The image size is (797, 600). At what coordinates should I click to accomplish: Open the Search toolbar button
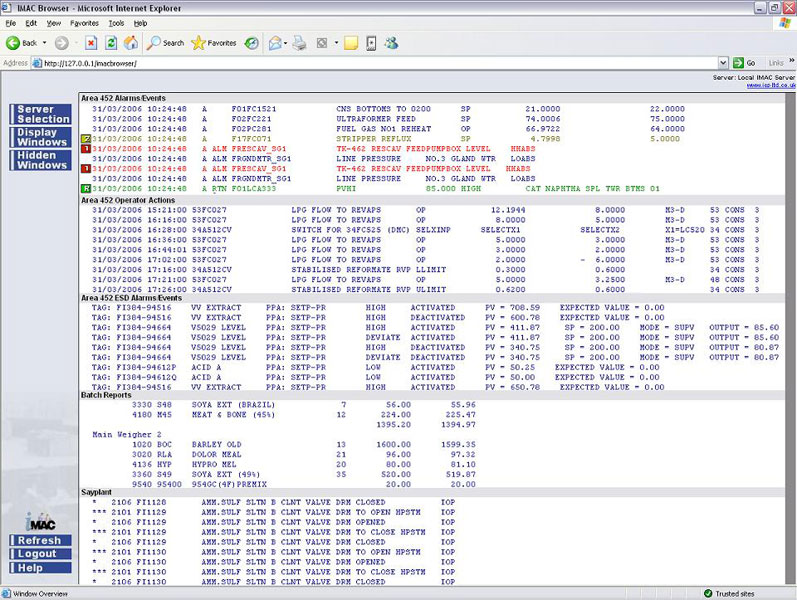pos(166,43)
